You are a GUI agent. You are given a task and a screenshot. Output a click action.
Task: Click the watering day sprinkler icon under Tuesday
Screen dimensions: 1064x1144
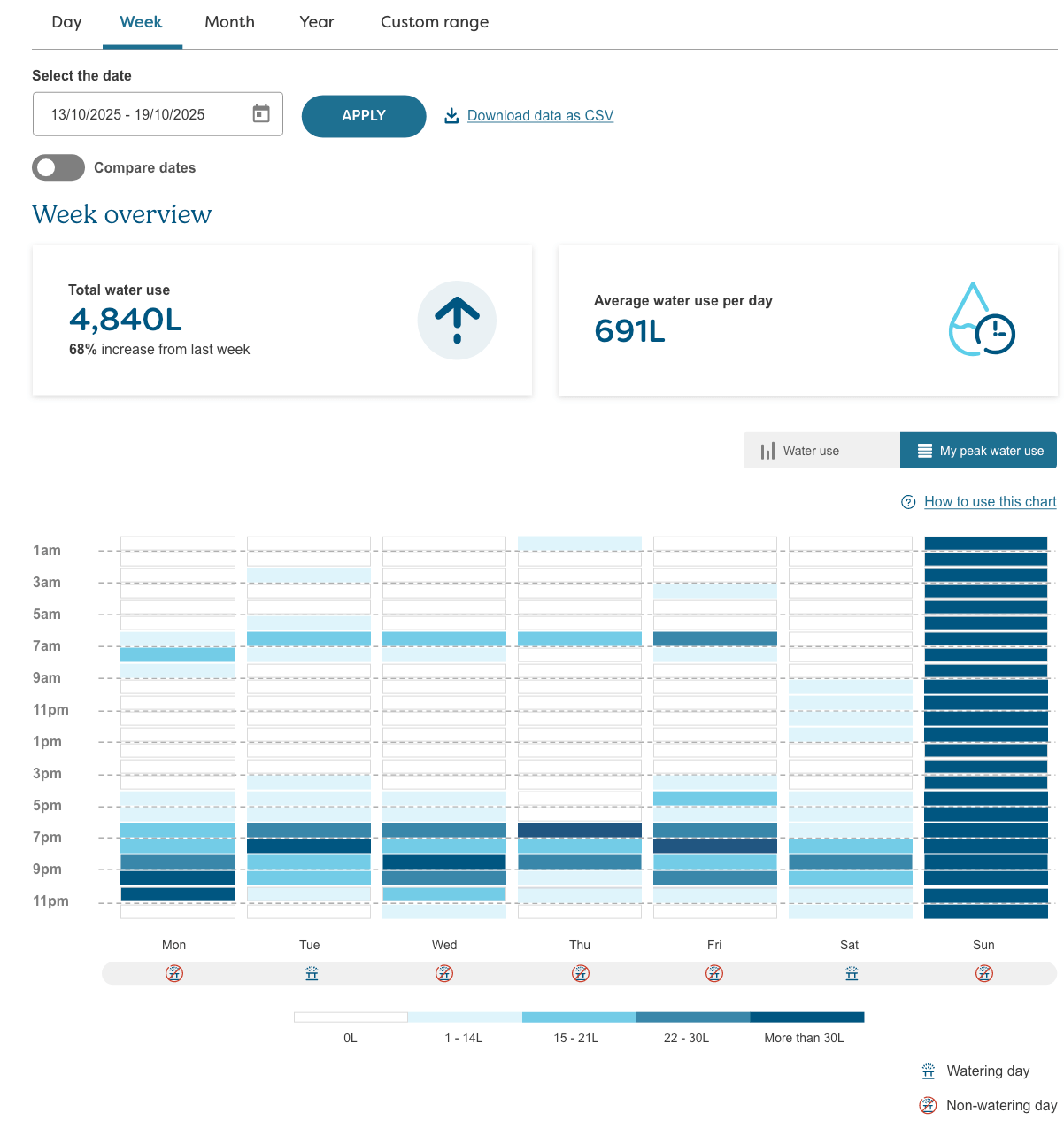311,973
